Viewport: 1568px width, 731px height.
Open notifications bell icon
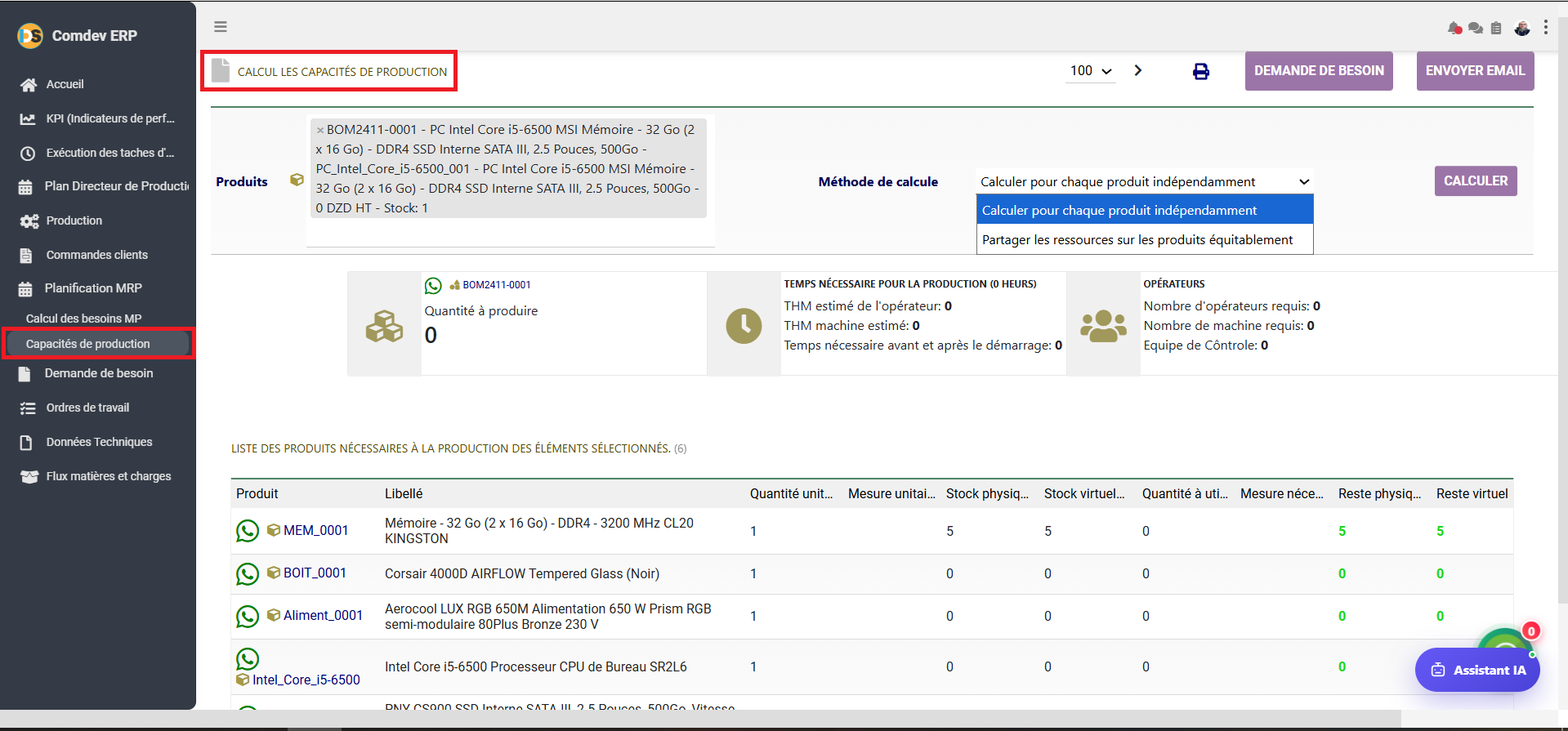(1454, 28)
